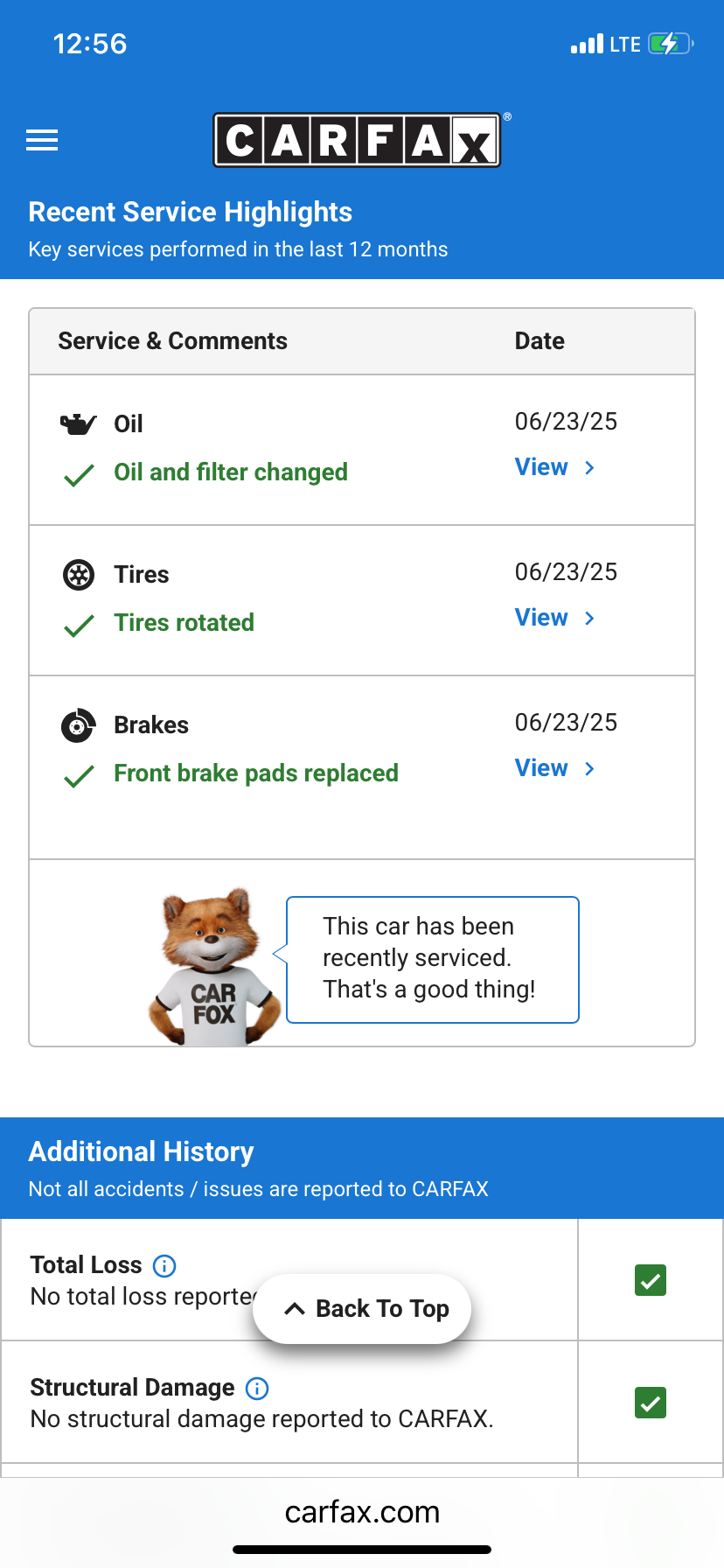The height and width of the screenshot is (1568, 724).
Task: Toggle the Structural Damage green checkbox
Action: point(651,1403)
